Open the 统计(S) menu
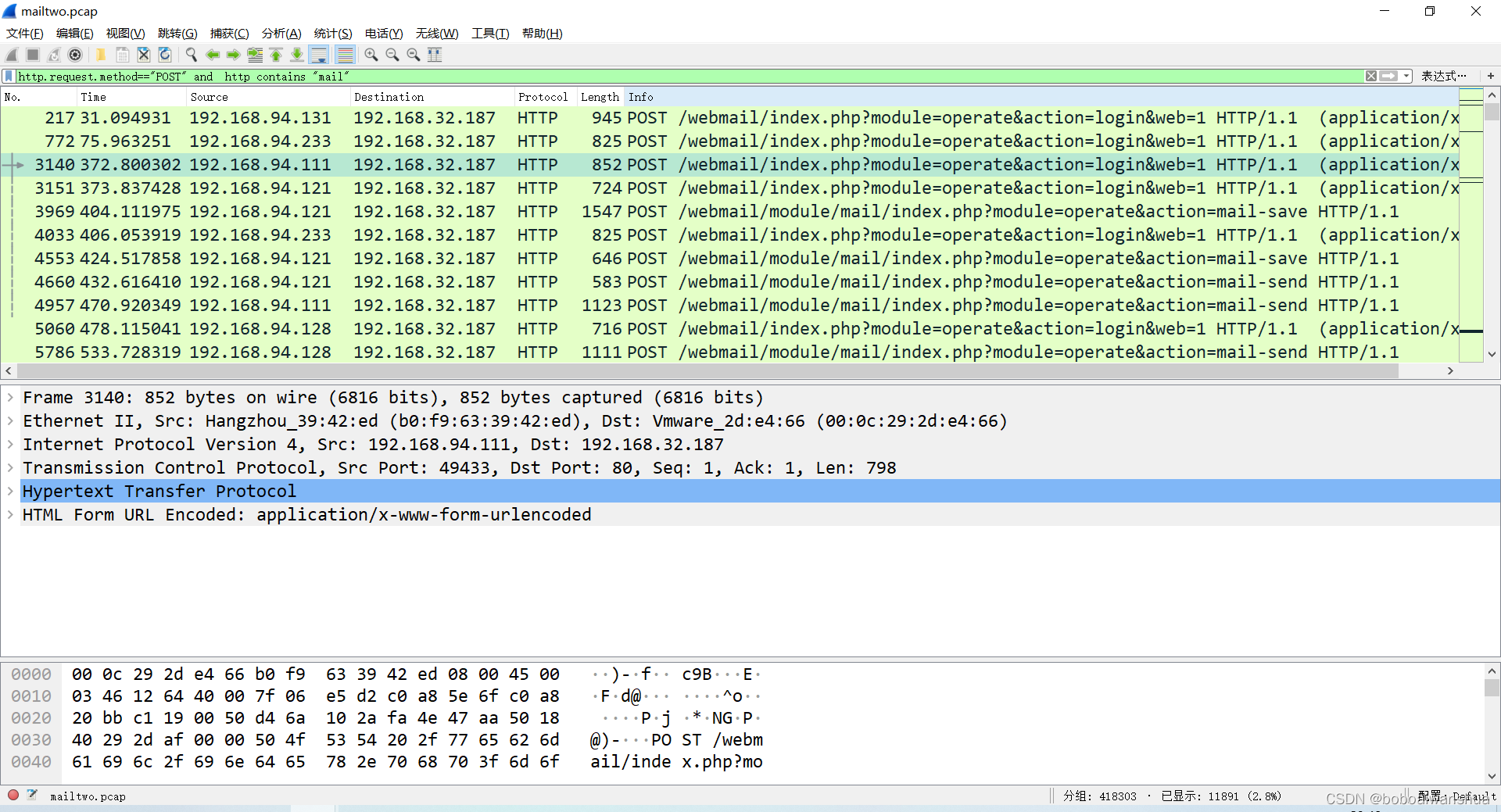 coord(333,34)
